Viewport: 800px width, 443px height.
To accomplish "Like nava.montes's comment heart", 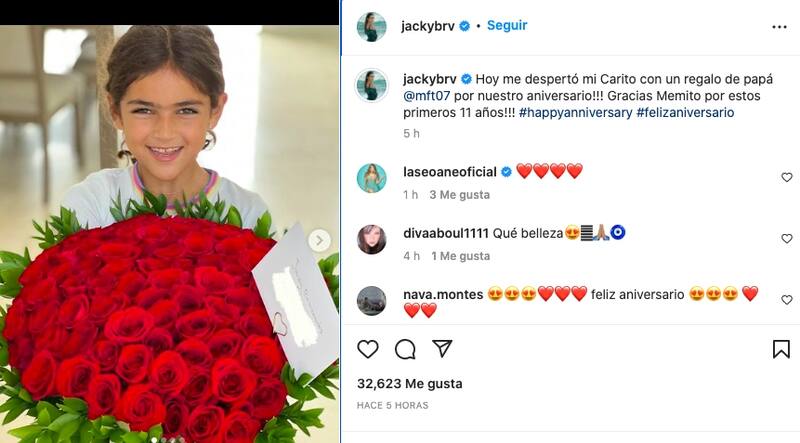I will [x=787, y=300].
